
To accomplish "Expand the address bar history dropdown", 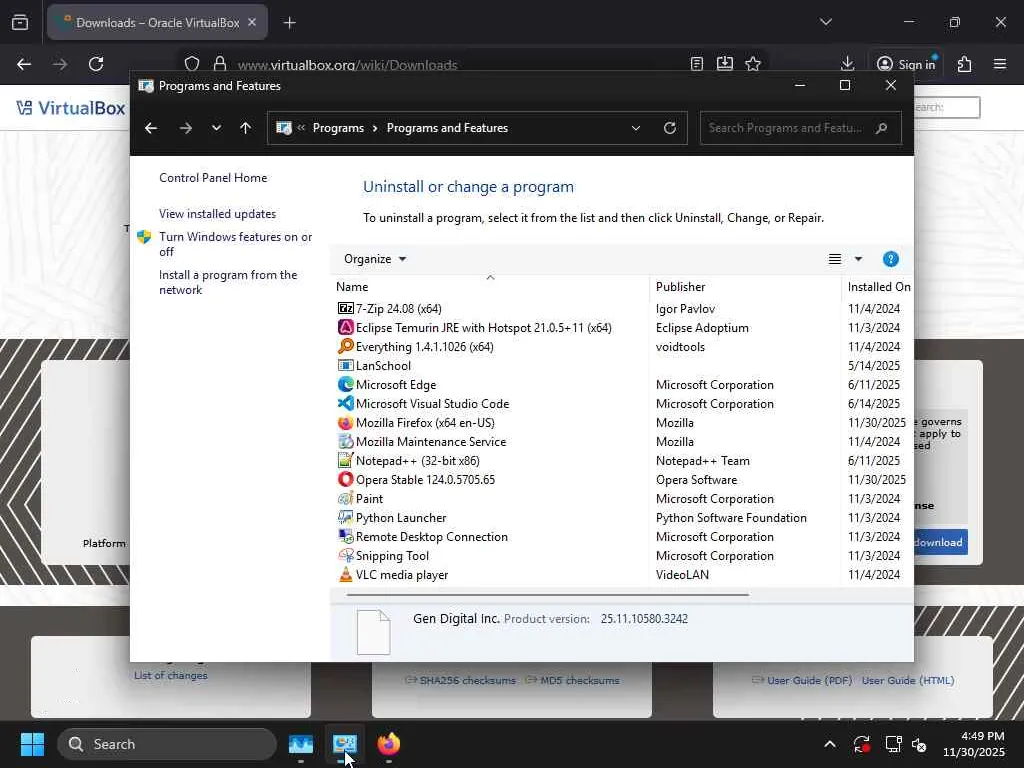I will [x=635, y=128].
